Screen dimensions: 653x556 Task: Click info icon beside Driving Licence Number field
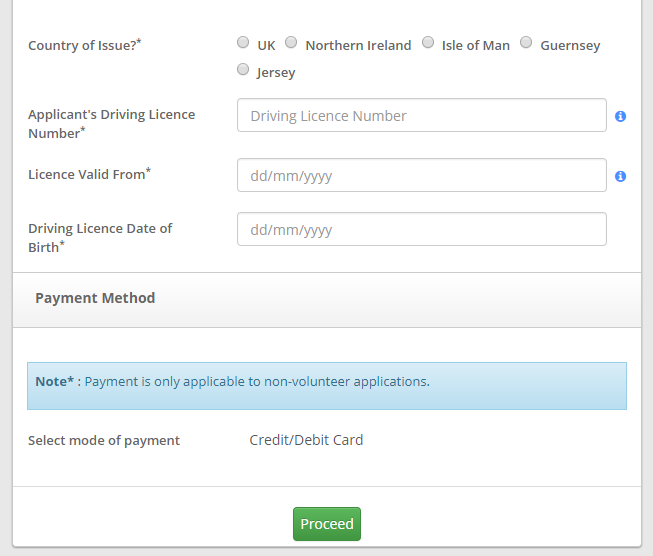coord(620,116)
